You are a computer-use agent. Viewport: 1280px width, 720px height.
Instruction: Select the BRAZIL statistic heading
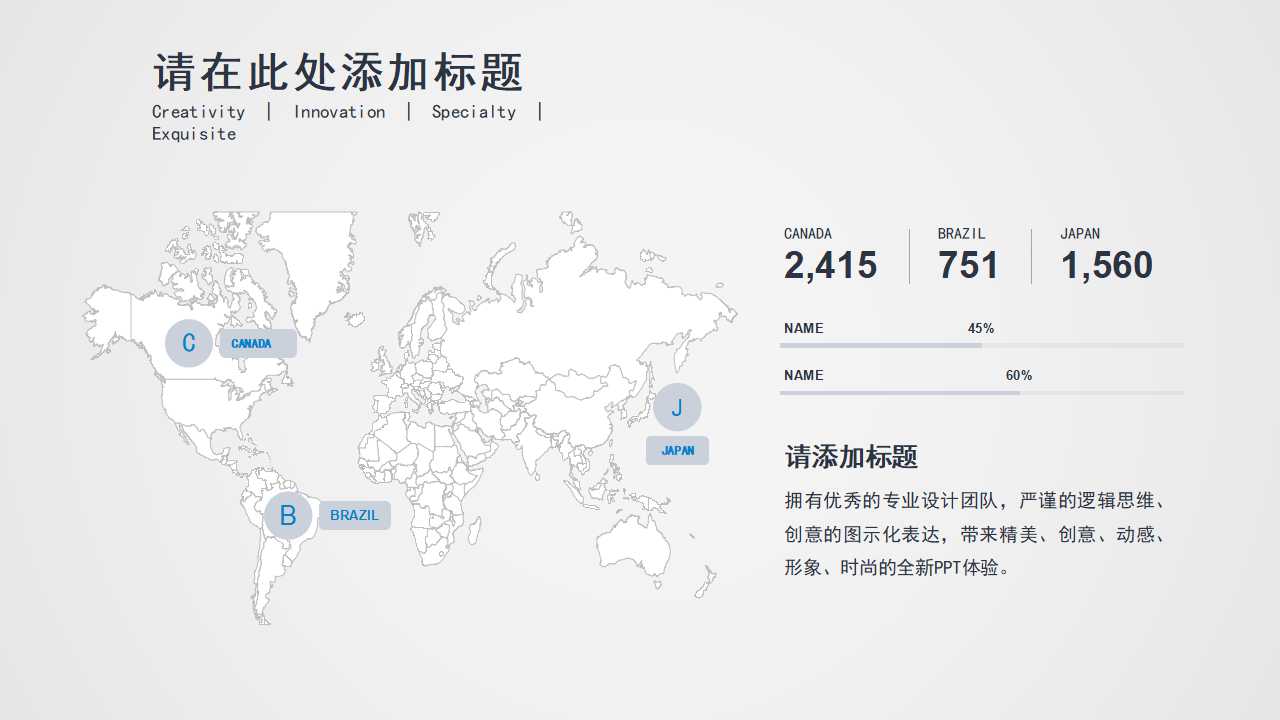[961, 234]
